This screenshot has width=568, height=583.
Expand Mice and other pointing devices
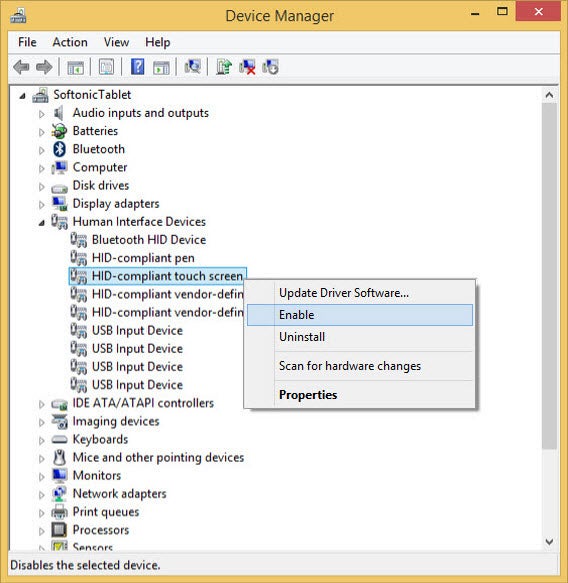click(x=42, y=458)
